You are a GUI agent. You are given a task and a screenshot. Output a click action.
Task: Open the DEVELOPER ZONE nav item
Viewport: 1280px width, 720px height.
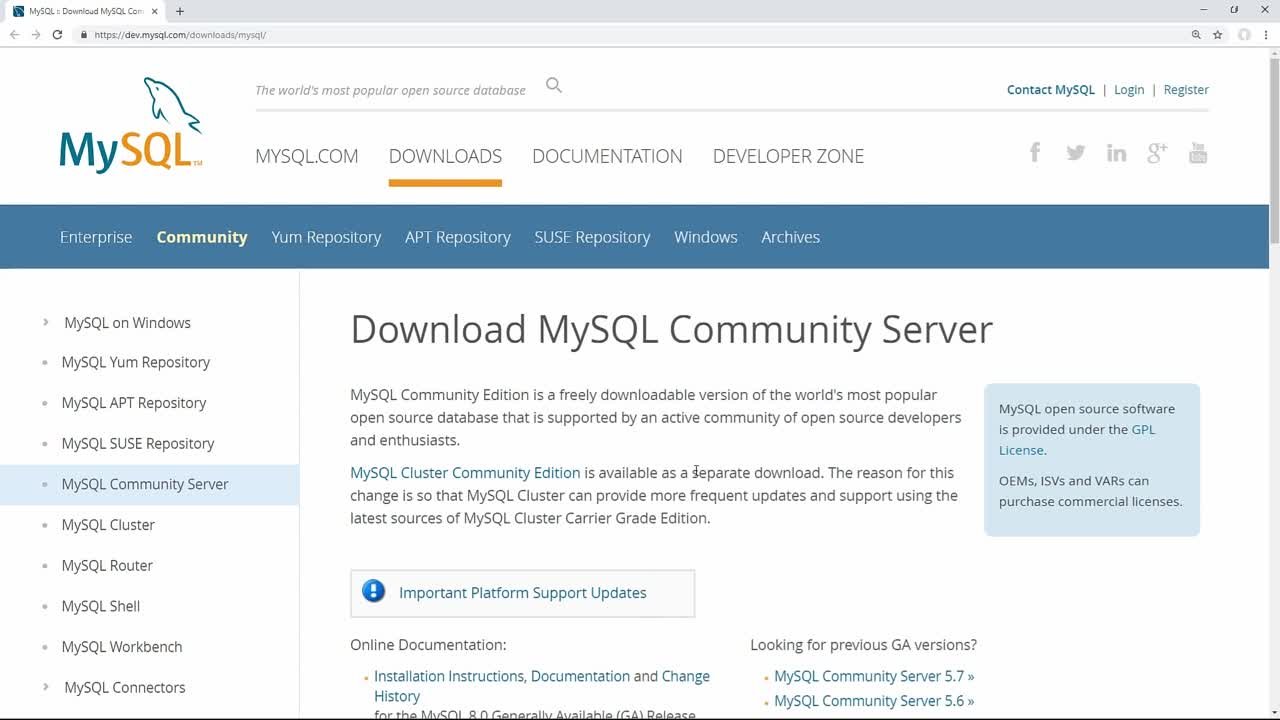click(788, 156)
